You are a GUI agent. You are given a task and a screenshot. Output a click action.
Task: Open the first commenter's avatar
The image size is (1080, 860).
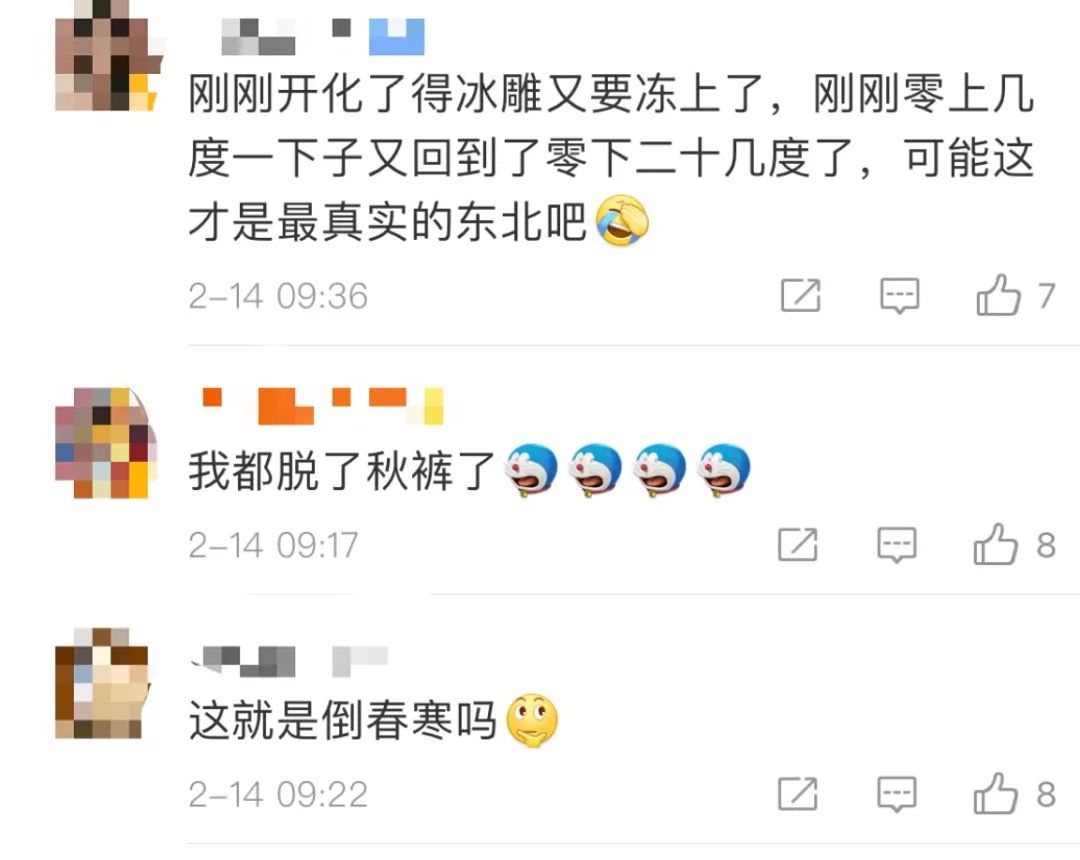pos(107,56)
